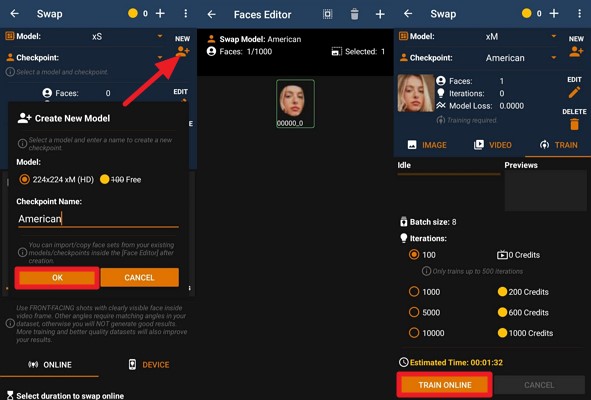
Task: Expand the Checkpoint American dropdown
Action: (554, 58)
